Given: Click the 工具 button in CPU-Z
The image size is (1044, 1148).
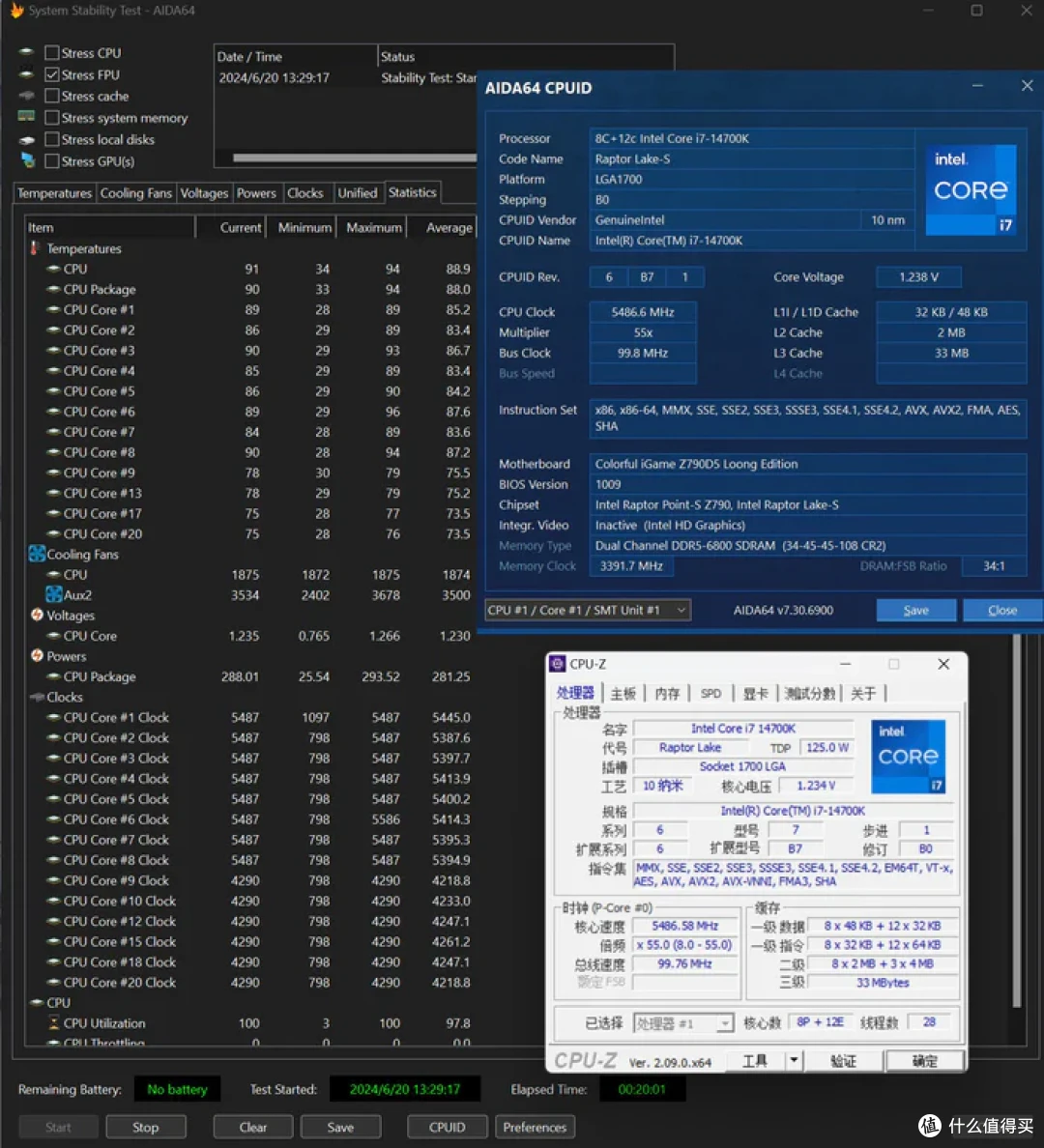Looking at the screenshot, I should pos(755,1060).
